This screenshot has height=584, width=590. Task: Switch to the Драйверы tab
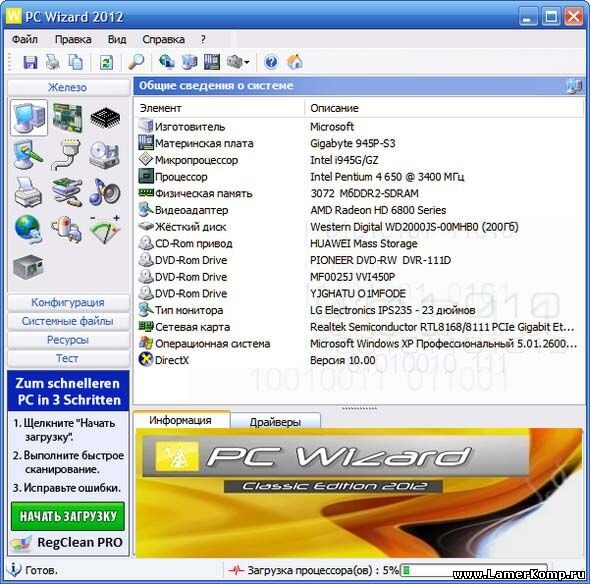(x=275, y=421)
